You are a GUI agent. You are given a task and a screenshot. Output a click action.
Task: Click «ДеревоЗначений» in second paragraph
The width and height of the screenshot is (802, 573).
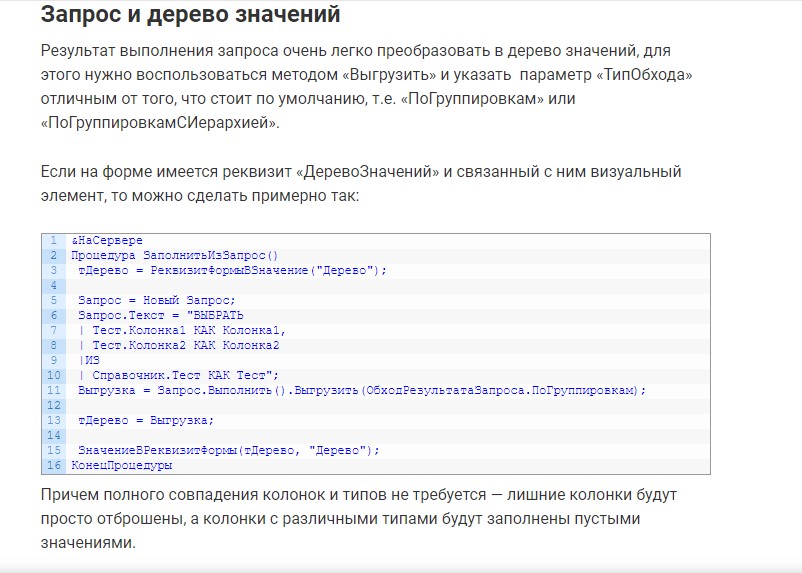tap(367, 171)
